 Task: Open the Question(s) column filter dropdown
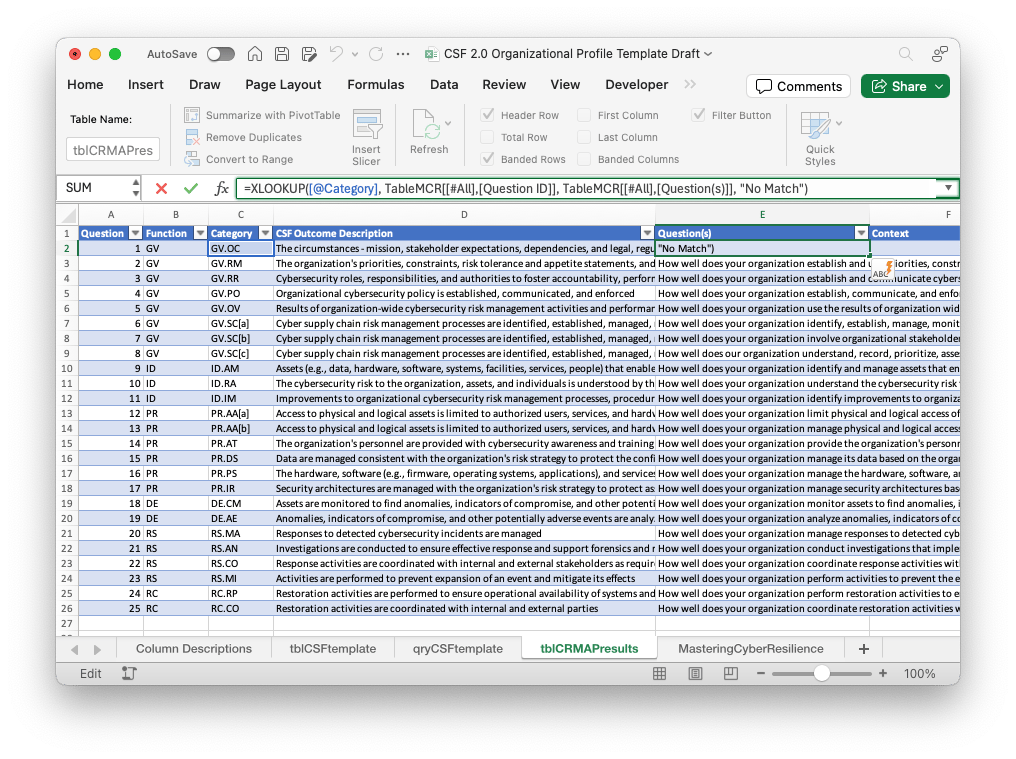861,233
